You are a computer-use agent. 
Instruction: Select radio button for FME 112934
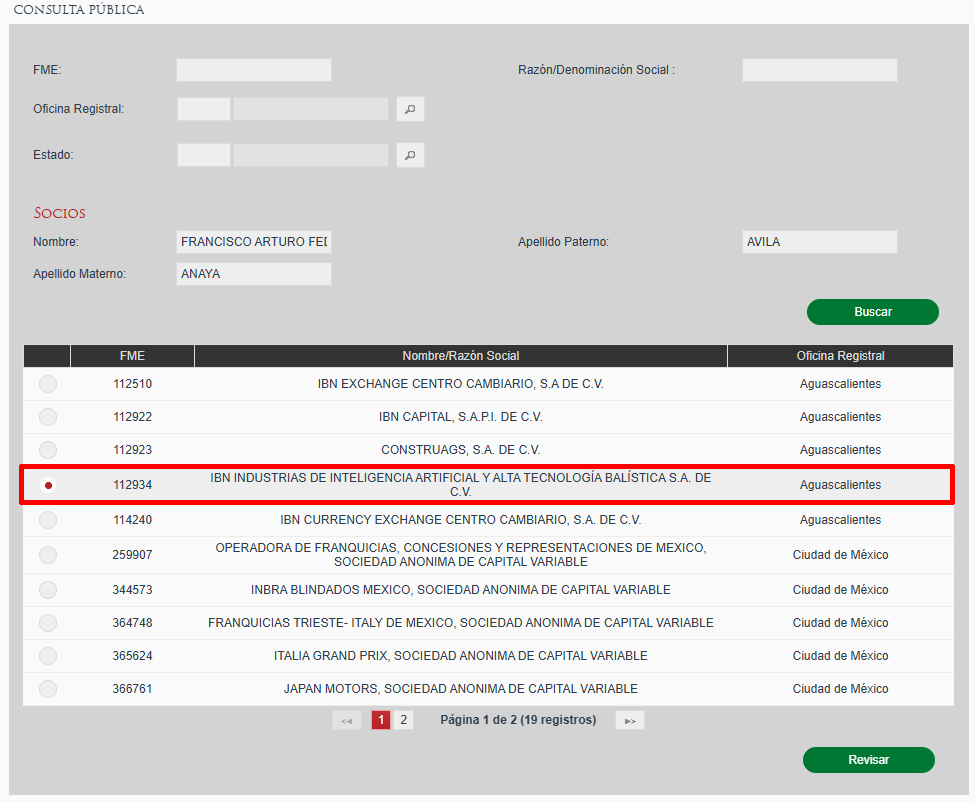click(x=48, y=485)
